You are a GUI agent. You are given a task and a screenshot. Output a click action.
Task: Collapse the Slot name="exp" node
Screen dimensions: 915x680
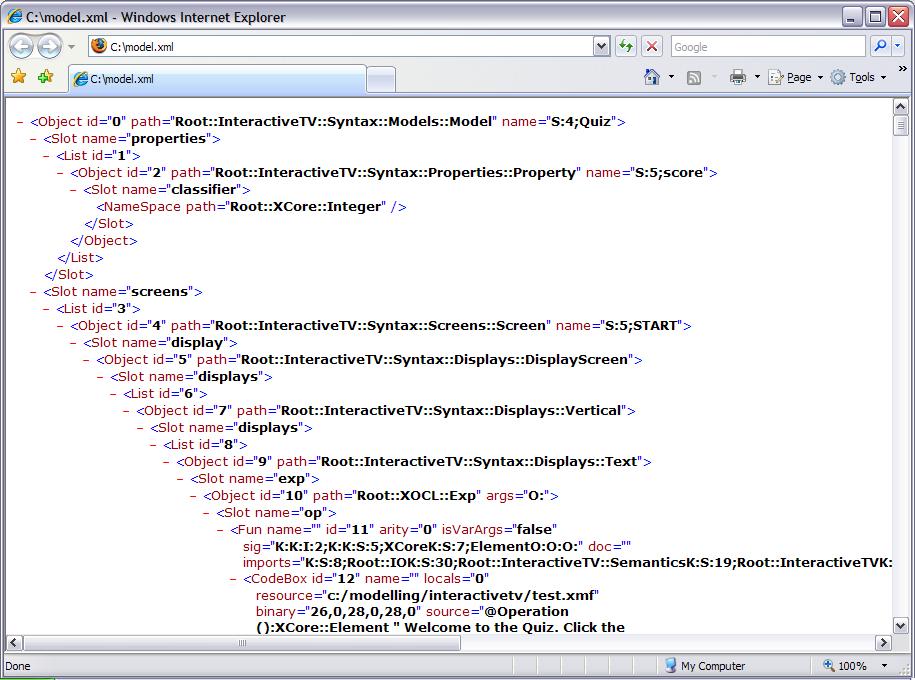(180, 479)
